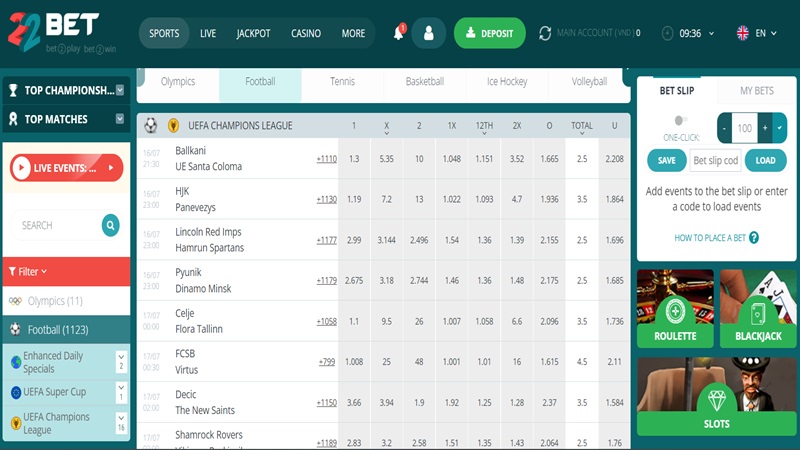This screenshot has width=800, height=450.
Task: Click the trophy icon of Top Championships
Action: point(13,90)
